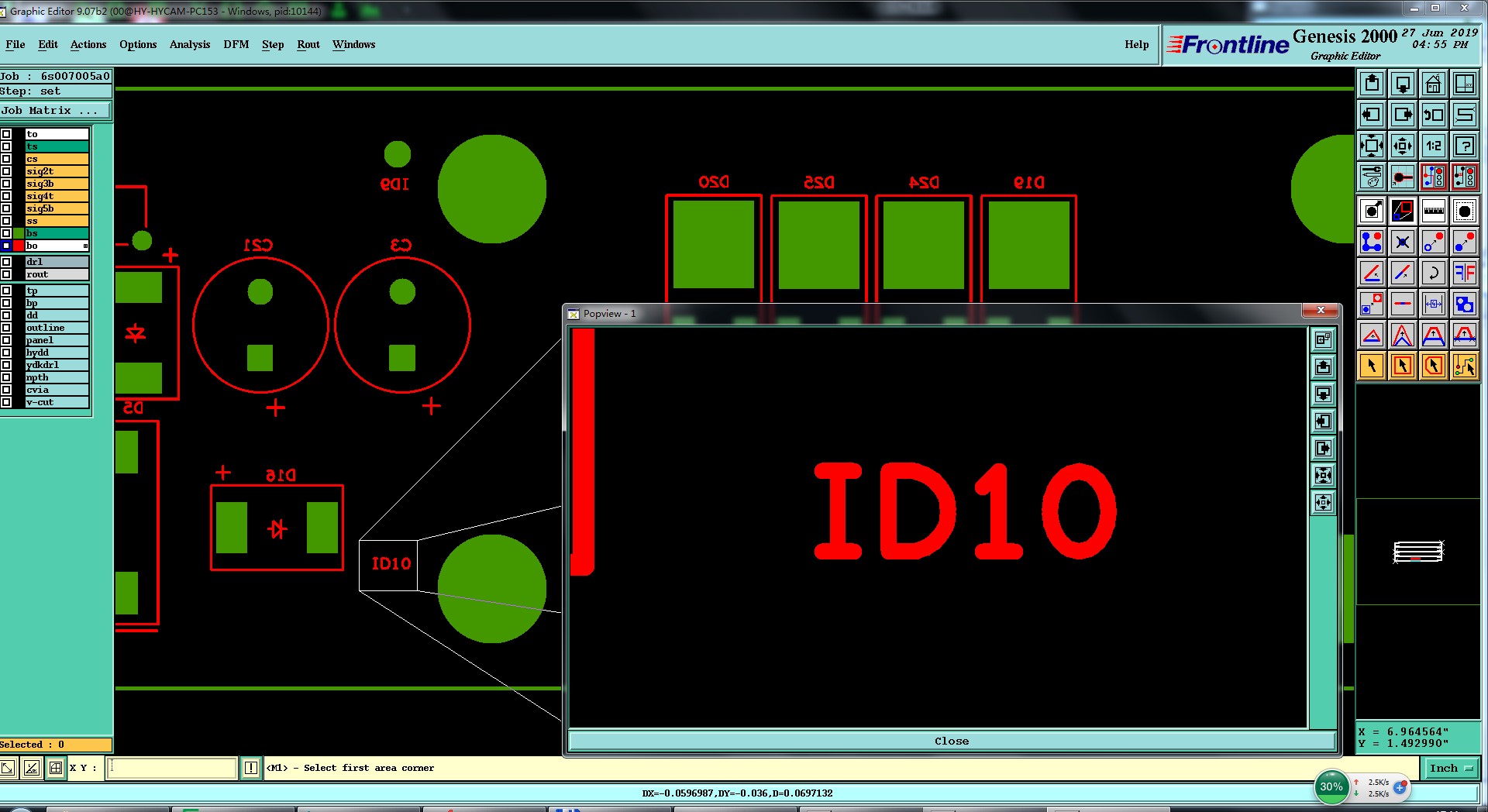The image size is (1488, 812).
Task: Open the Analysis menu
Action: (190, 44)
